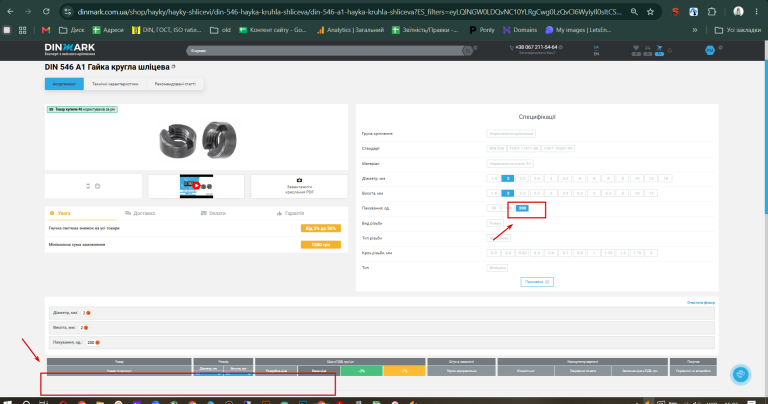The image size is (768, 404).
Task: Play the product video thumbnail
Action: point(196,186)
